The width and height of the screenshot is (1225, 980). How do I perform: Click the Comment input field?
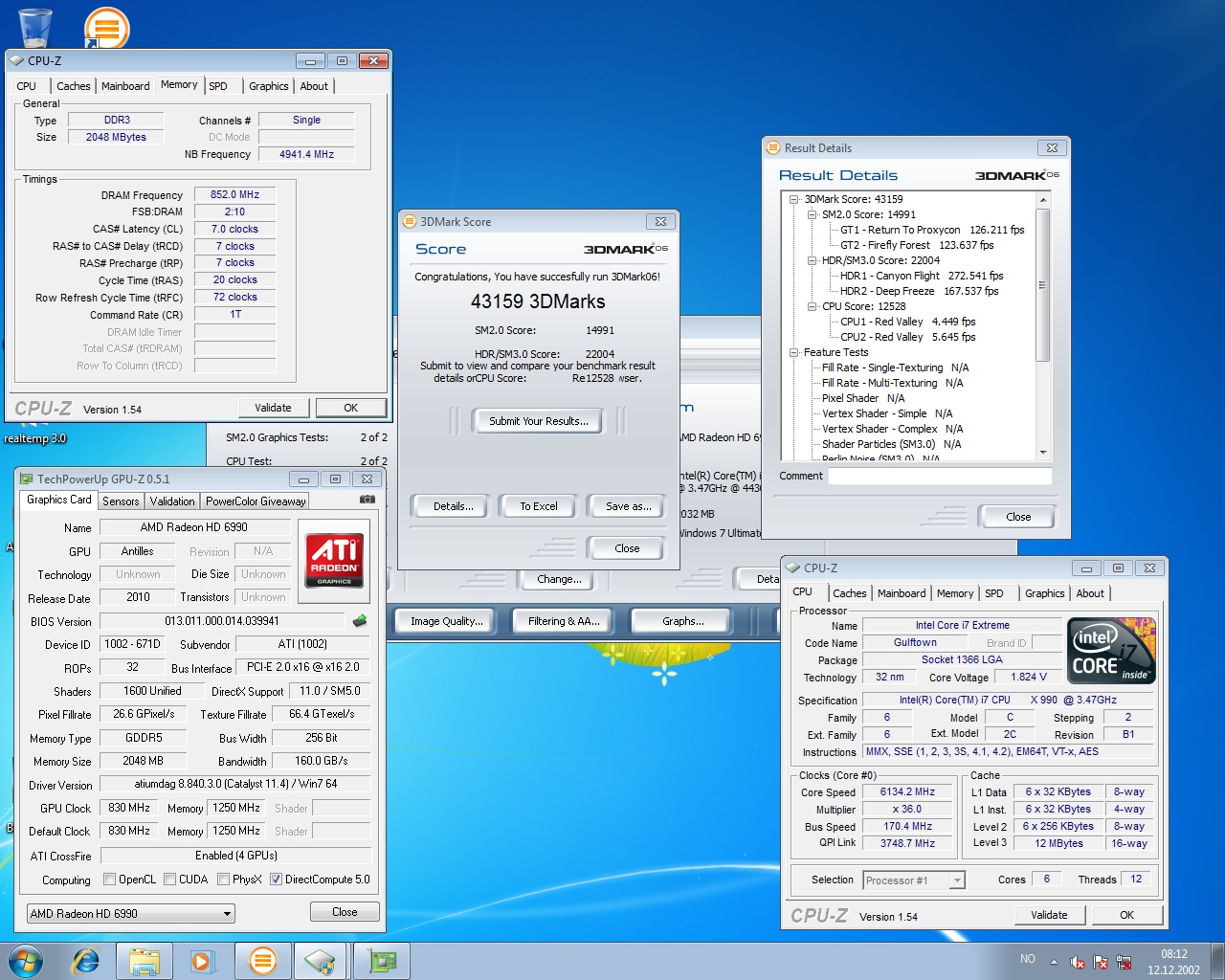(x=939, y=477)
